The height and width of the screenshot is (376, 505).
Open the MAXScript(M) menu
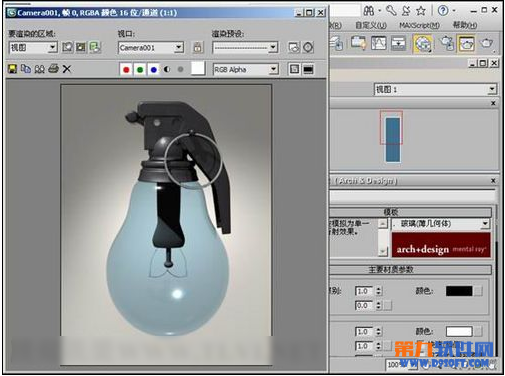pos(419,25)
